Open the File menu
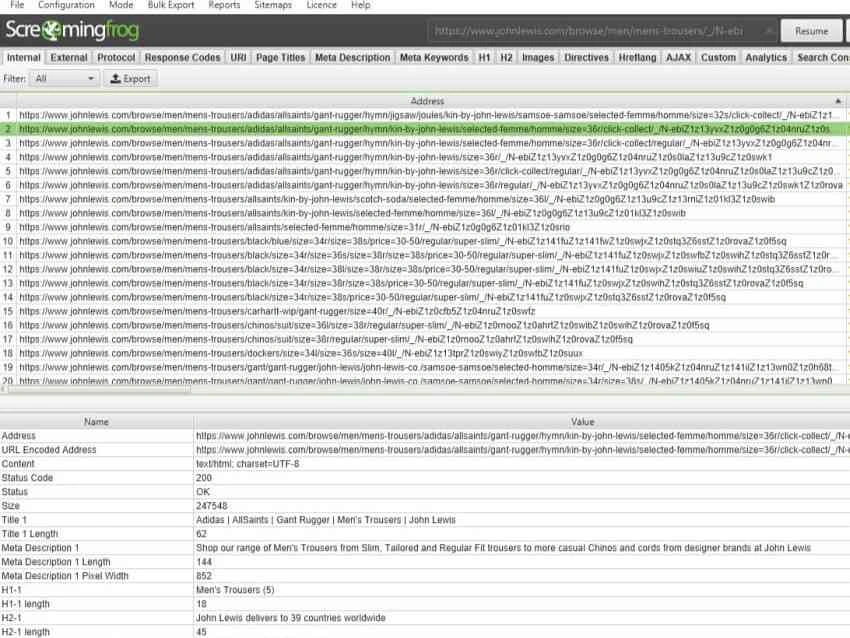The width and height of the screenshot is (850, 638). pos(17,5)
